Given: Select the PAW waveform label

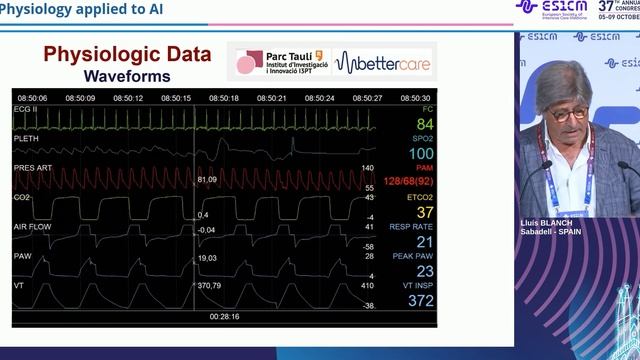Looking at the screenshot, I should click(x=22, y=256).
